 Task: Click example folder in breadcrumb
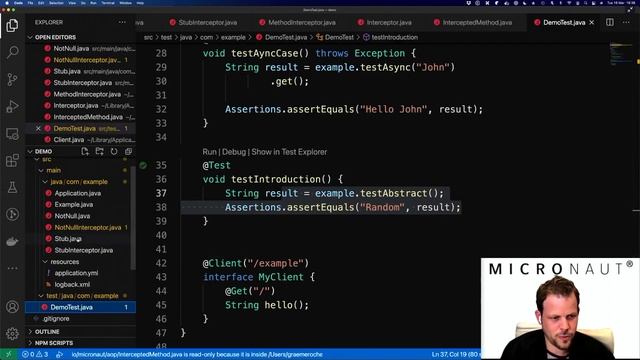[233, 37]
